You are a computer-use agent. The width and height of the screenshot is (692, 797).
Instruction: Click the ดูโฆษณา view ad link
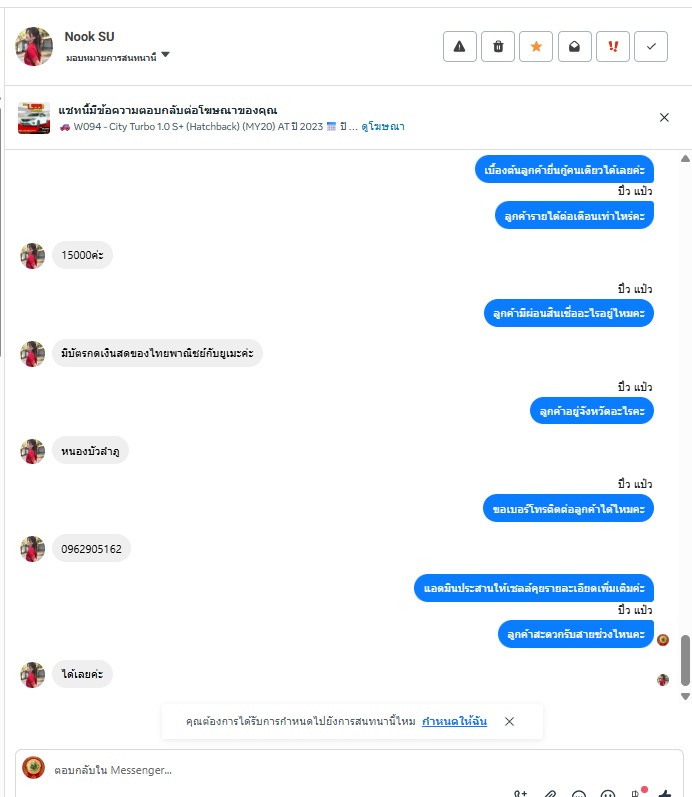383,127
